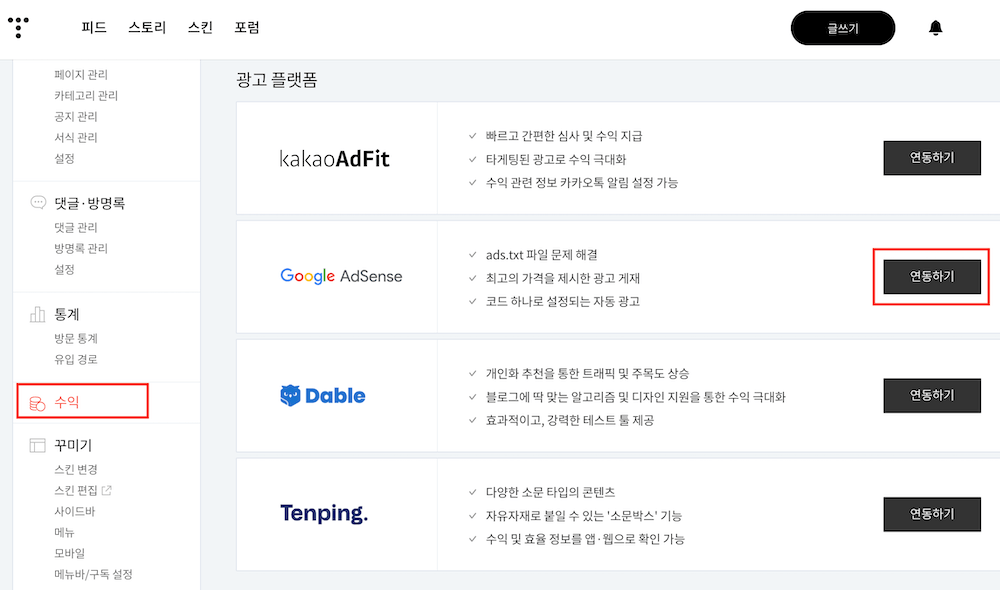
Task: Click the 댓글·방명록 speech bubble icon
Action: (x=38, y=203)
